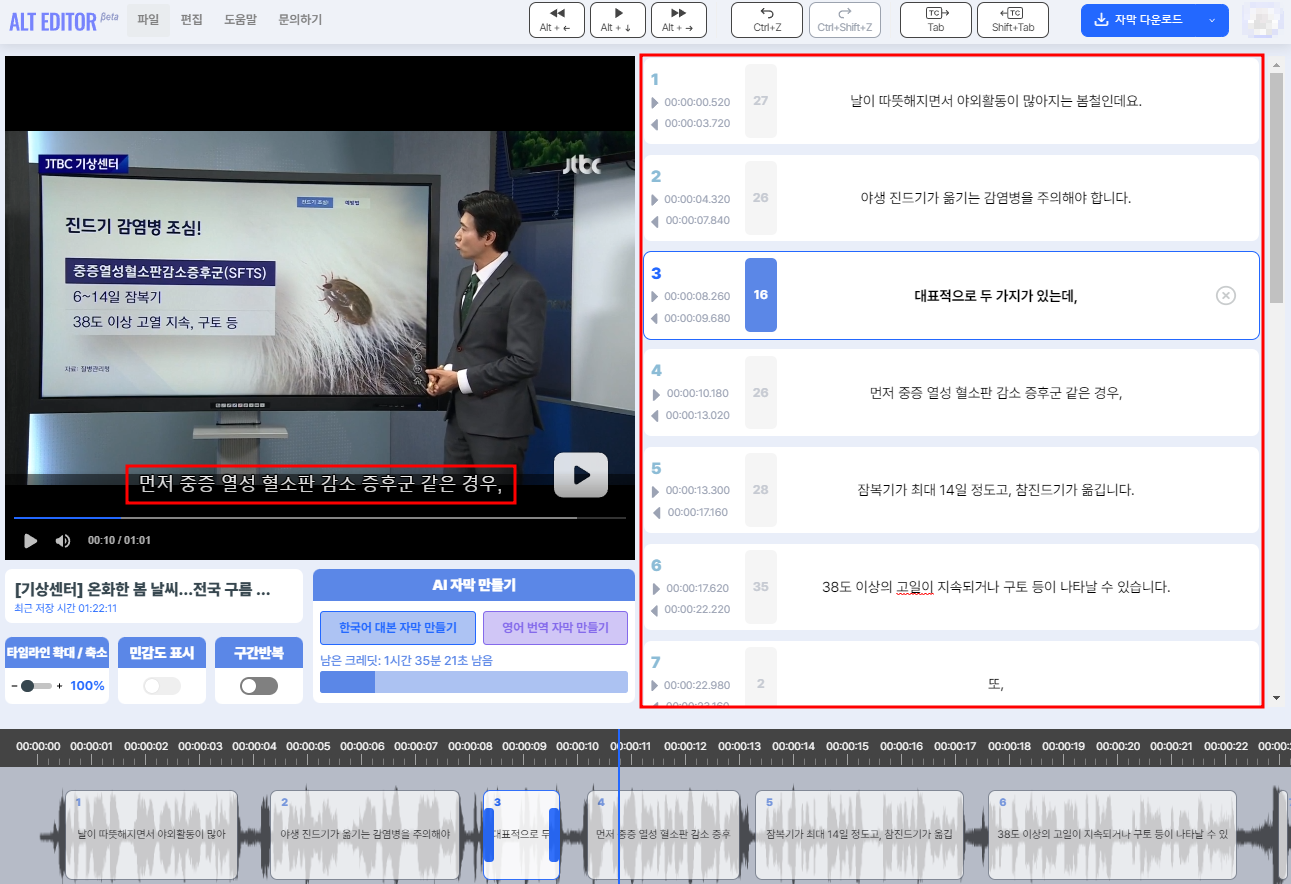
Task: Click subtitle text 대표적으로 두 가지가 있는데,
Action: click(996, 295)
